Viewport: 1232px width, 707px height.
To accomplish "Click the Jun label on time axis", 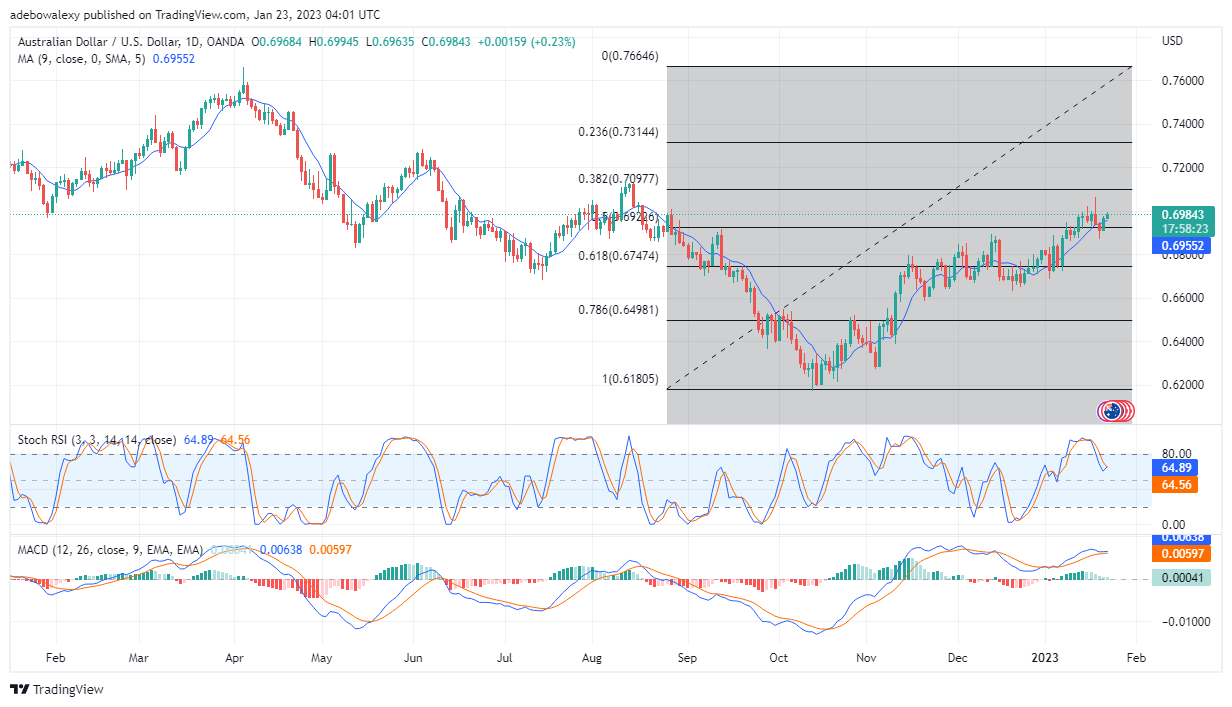I will click(415, 659).
